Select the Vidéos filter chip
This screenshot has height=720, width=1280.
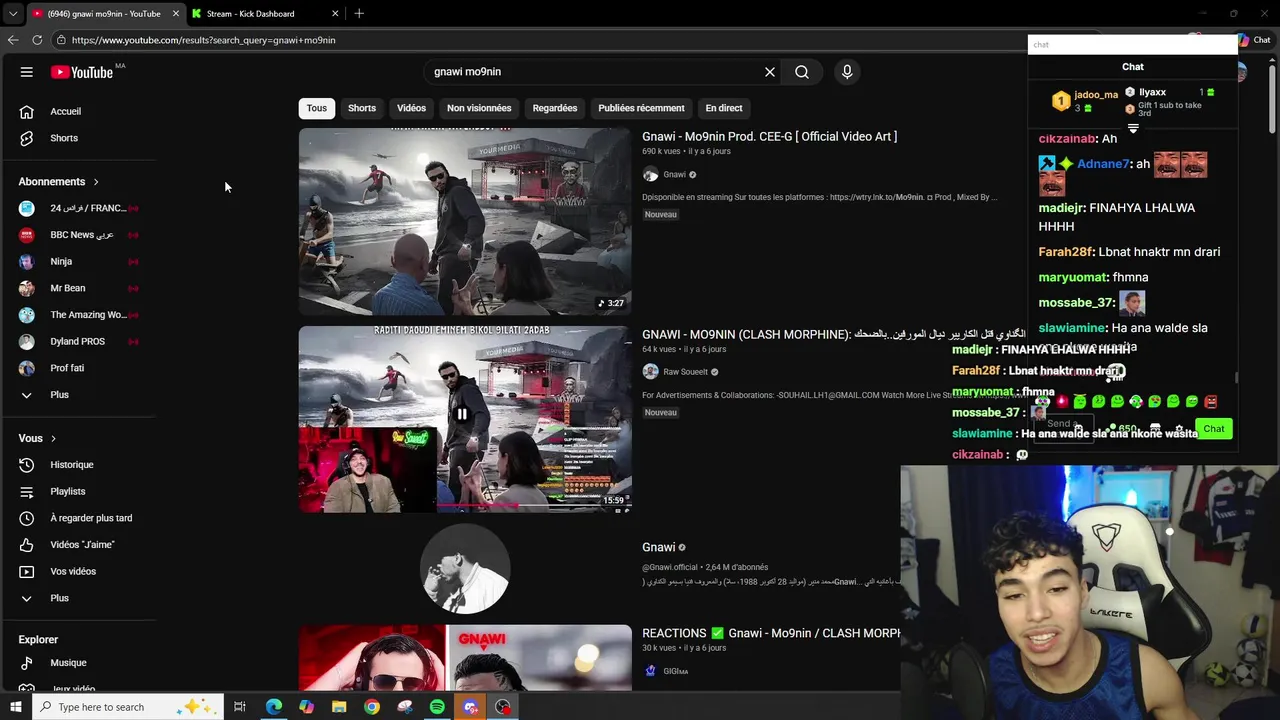(x=411, y=108)
